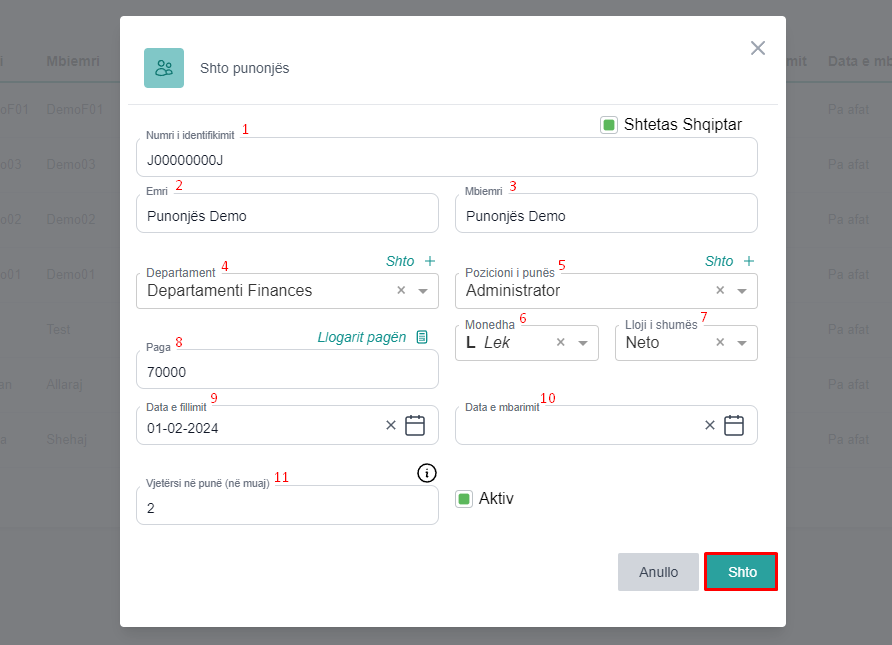This screenshot has height=645, width=892.
Task: Clear the Departament selection with X
Action: pyautogui.click(x=401, y=291)
